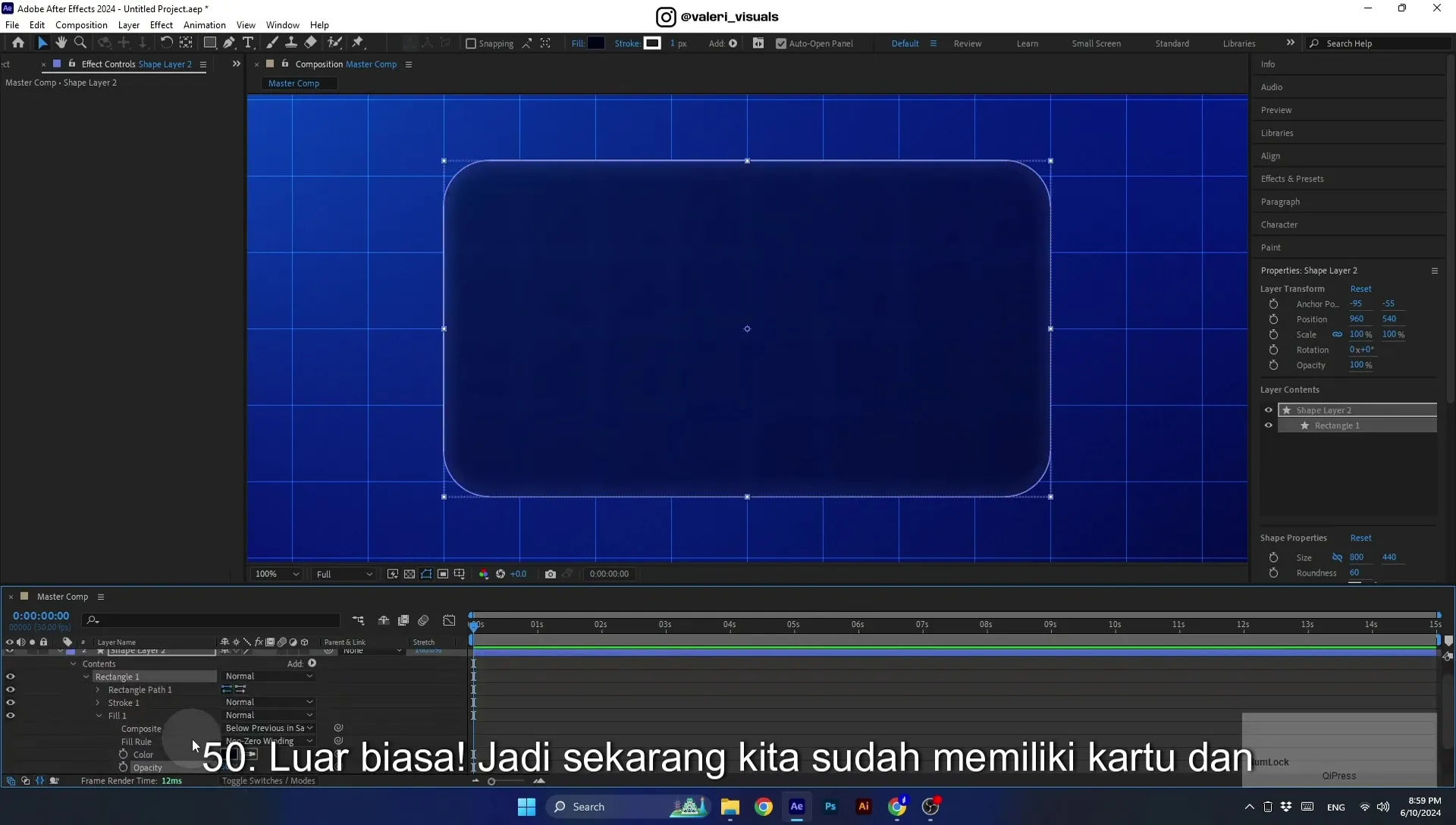Select the Brush tool
This screenshot has height=825, width=1456.
[x=272, y=43]
